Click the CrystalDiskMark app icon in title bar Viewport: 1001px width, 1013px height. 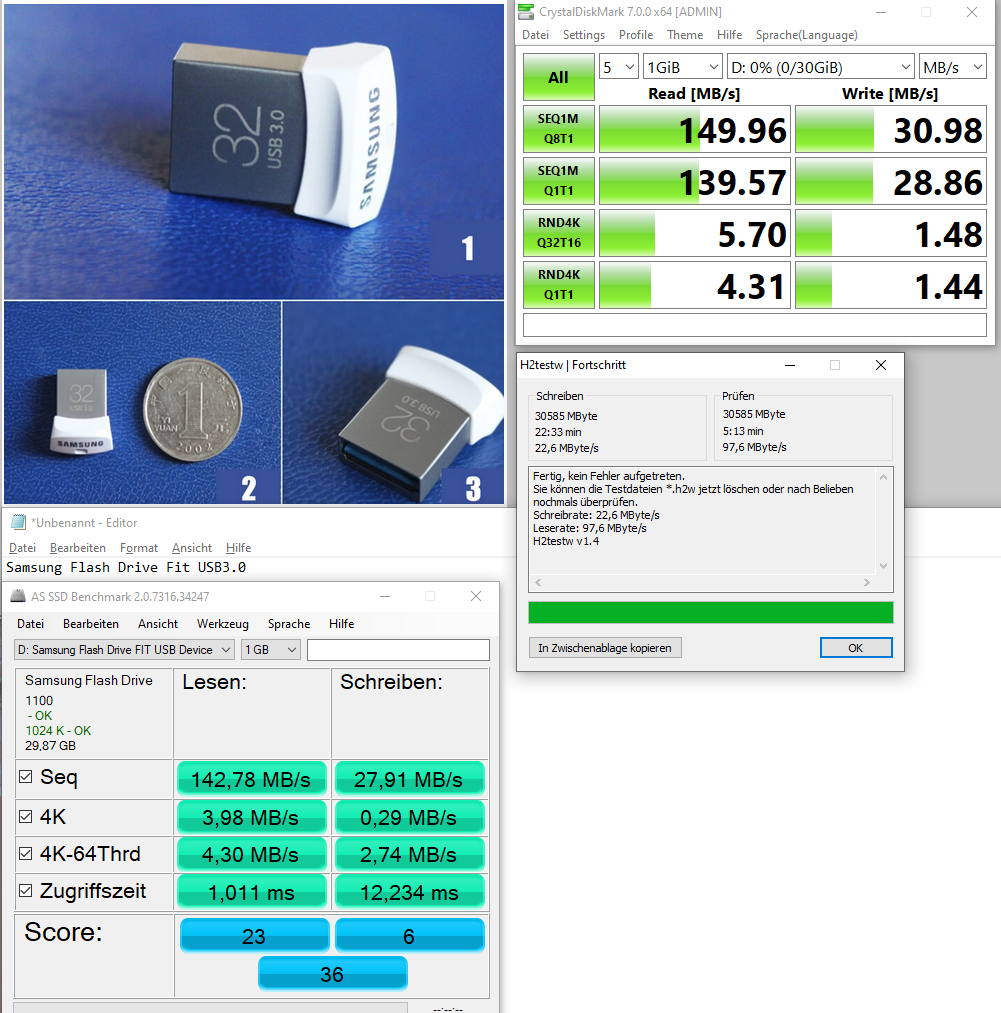527,12
